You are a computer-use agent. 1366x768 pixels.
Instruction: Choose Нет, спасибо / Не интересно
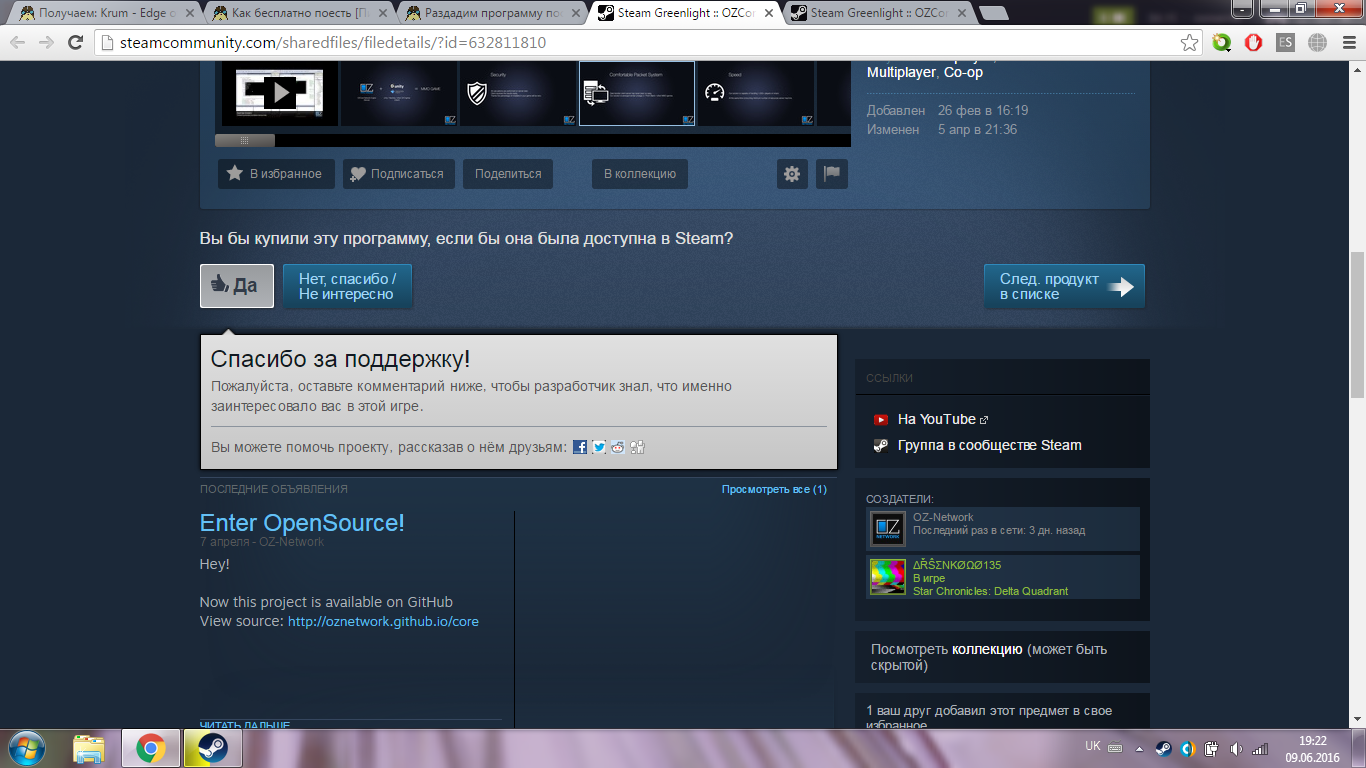point(347,286)
